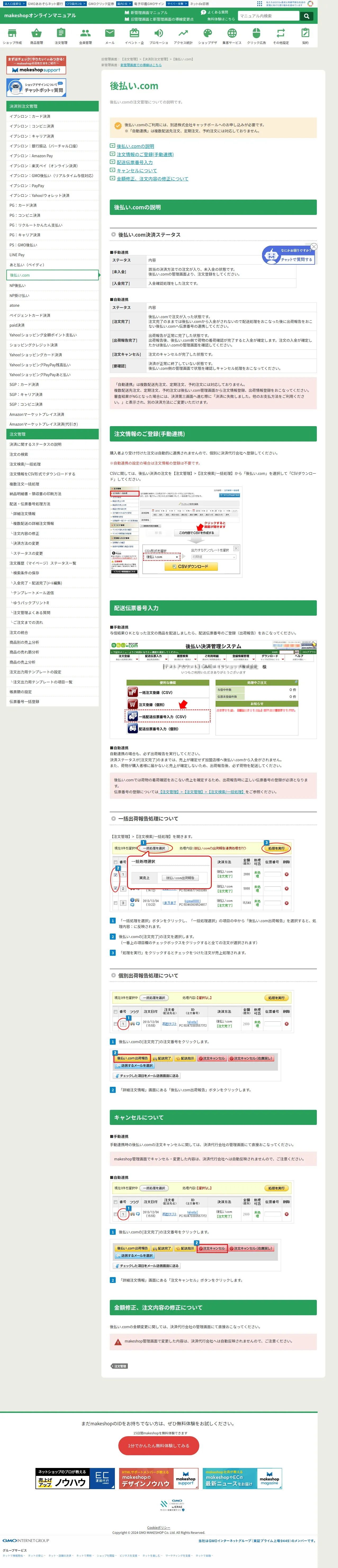Select イプシロン：カード決済 in sidebar
Viewport: 338px width, 1568px height.
coord(52,116)
